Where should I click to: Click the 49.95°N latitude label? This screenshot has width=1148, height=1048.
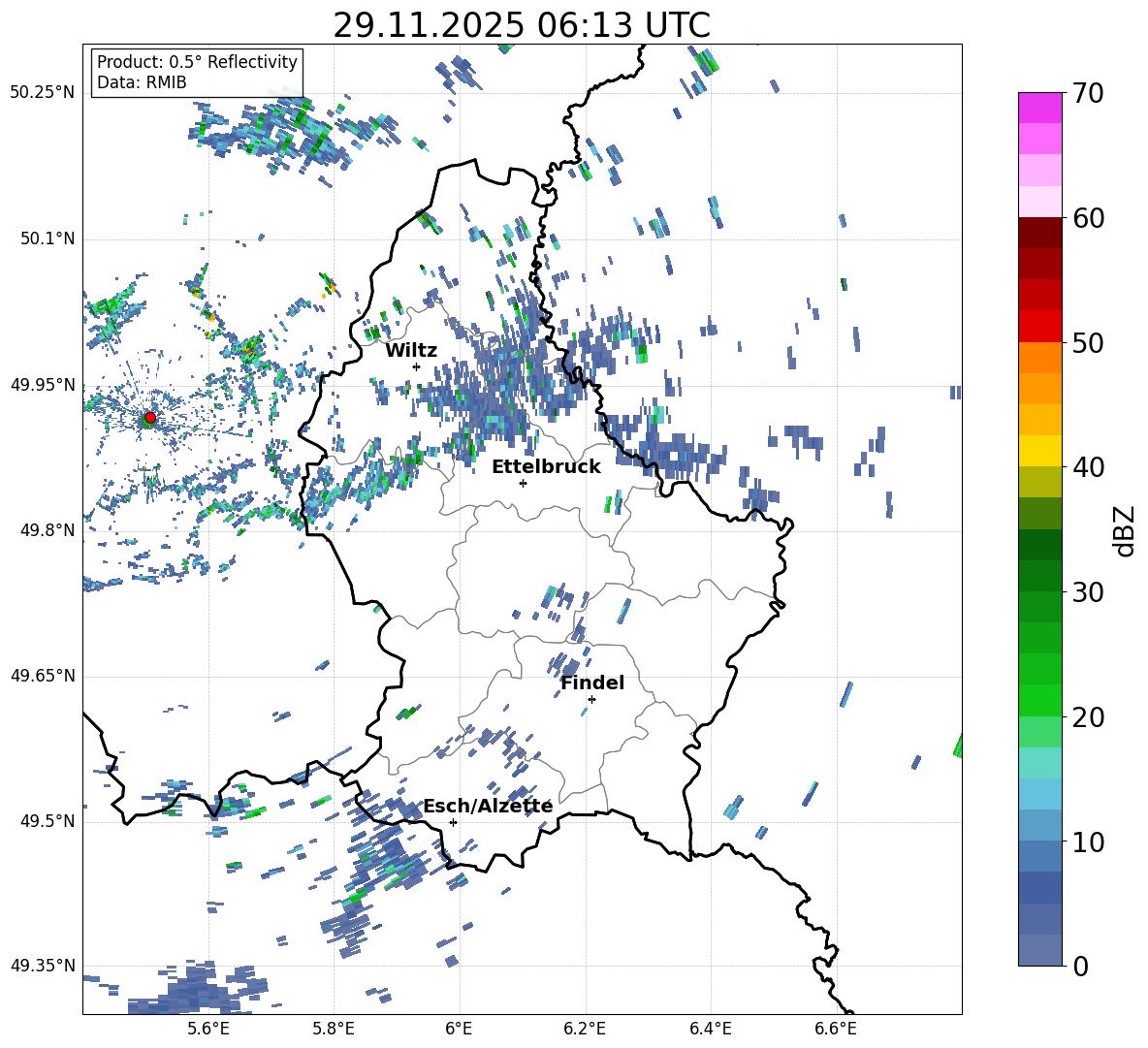[x=43, y=385]
